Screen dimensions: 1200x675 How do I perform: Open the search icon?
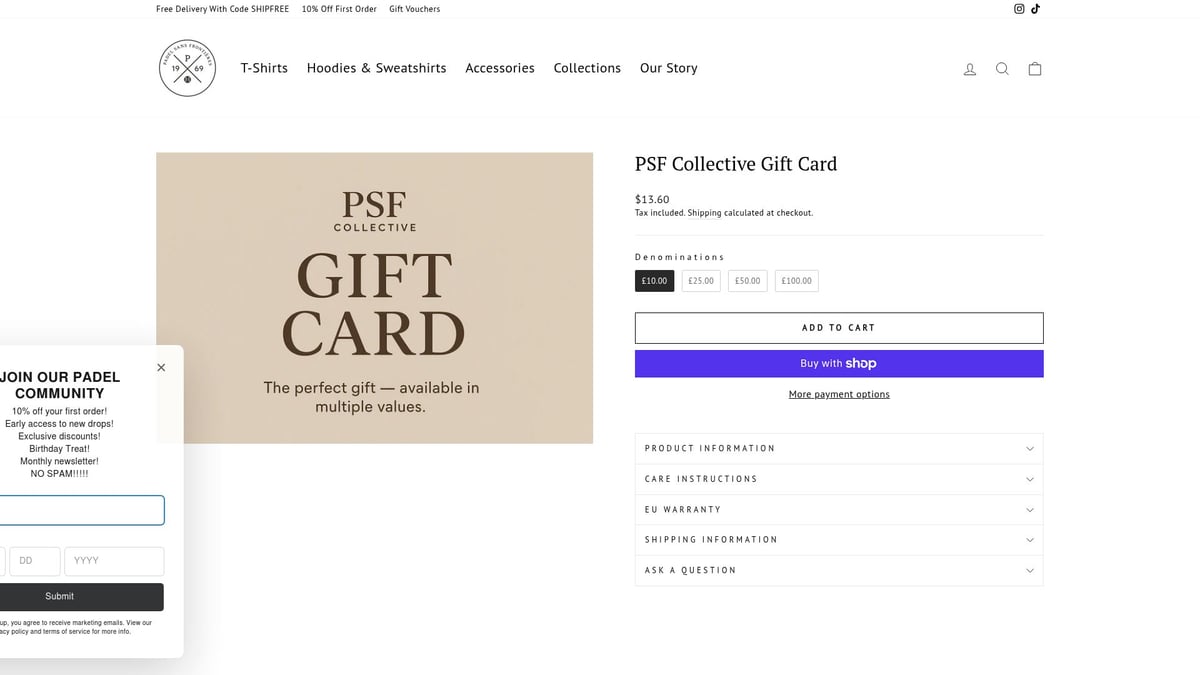(x=1002, y=68)
